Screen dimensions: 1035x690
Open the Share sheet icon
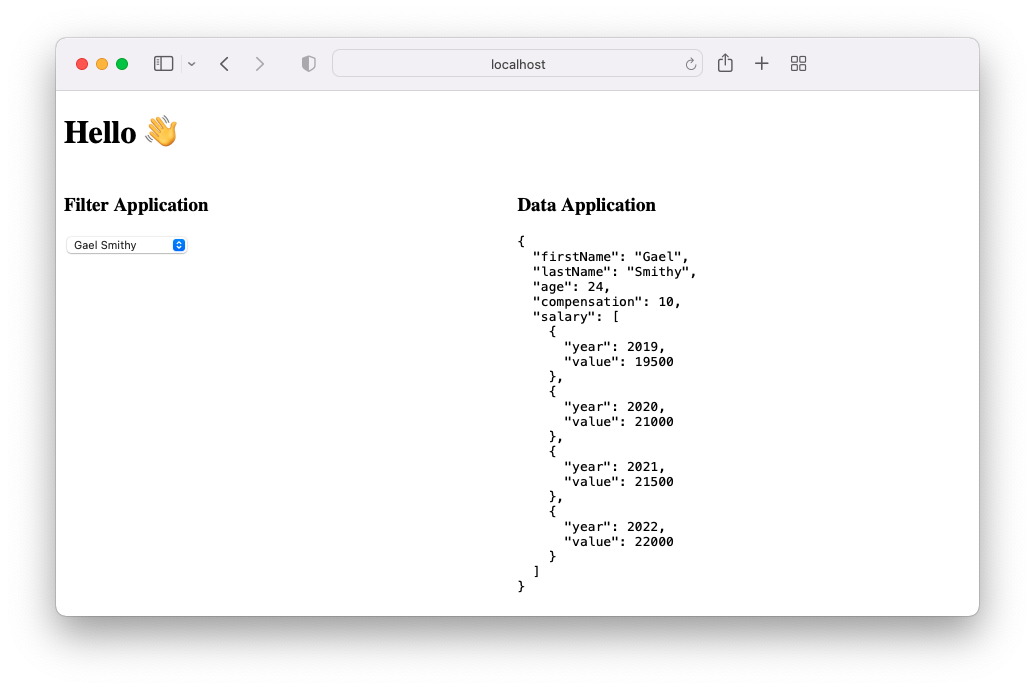(x=725, y=63)
